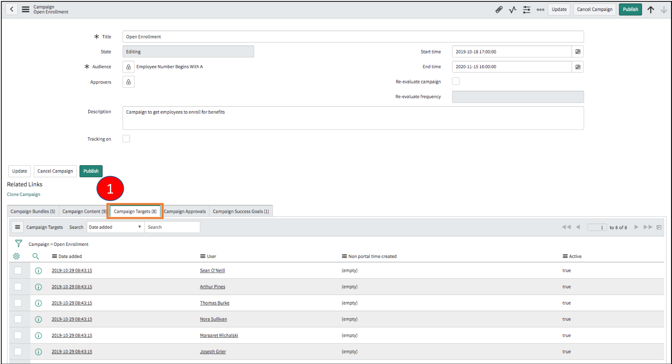672x364 pixels.
Task: Unlock the Approvers field lock icon
Action: pyautogui.click(x=128, y=82)
